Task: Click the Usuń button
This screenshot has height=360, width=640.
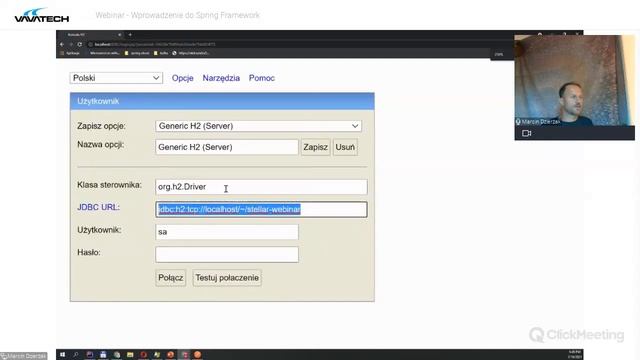Action: (345, 147)
